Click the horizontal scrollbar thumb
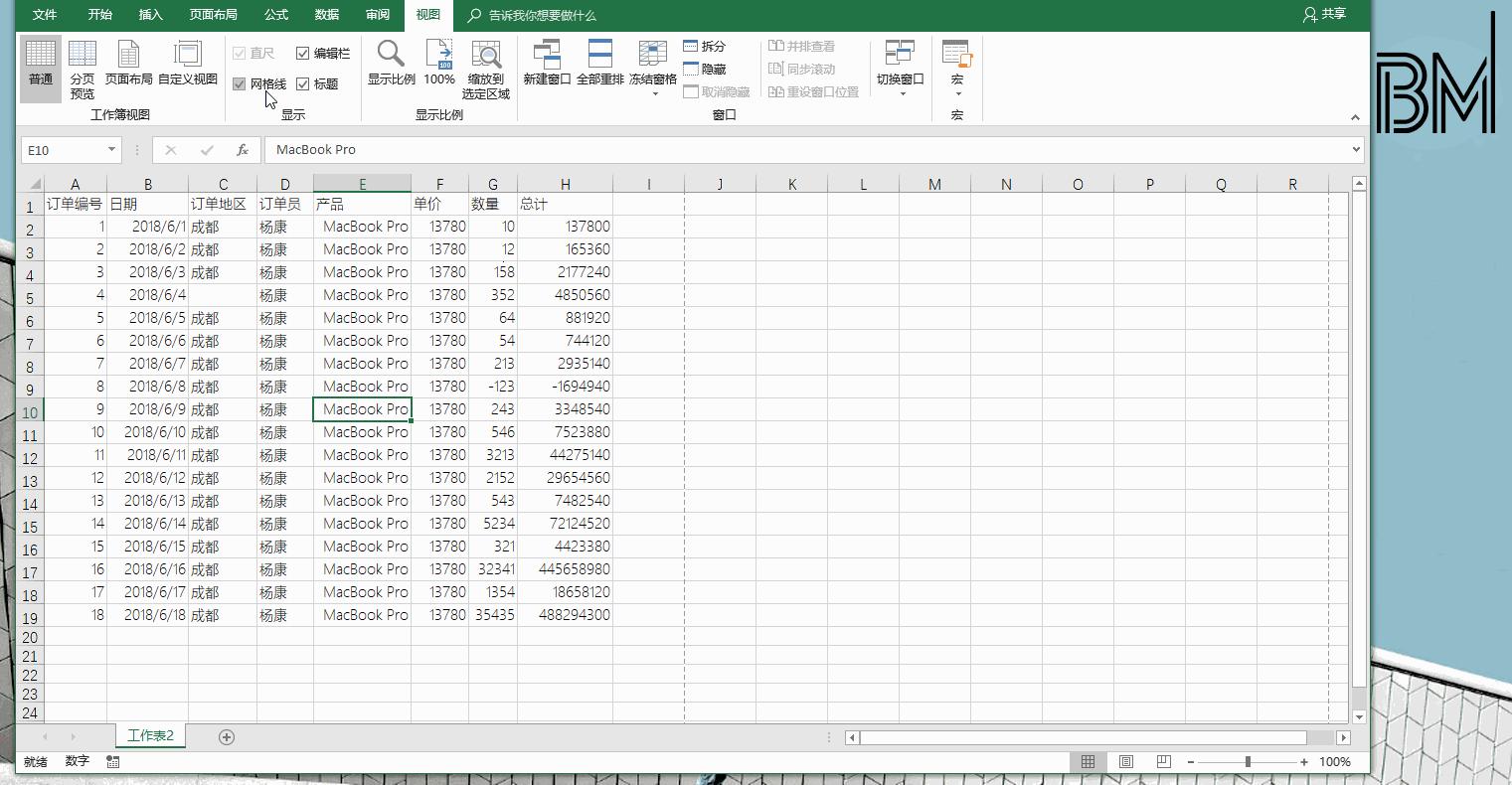 [x=1083, y=737]
